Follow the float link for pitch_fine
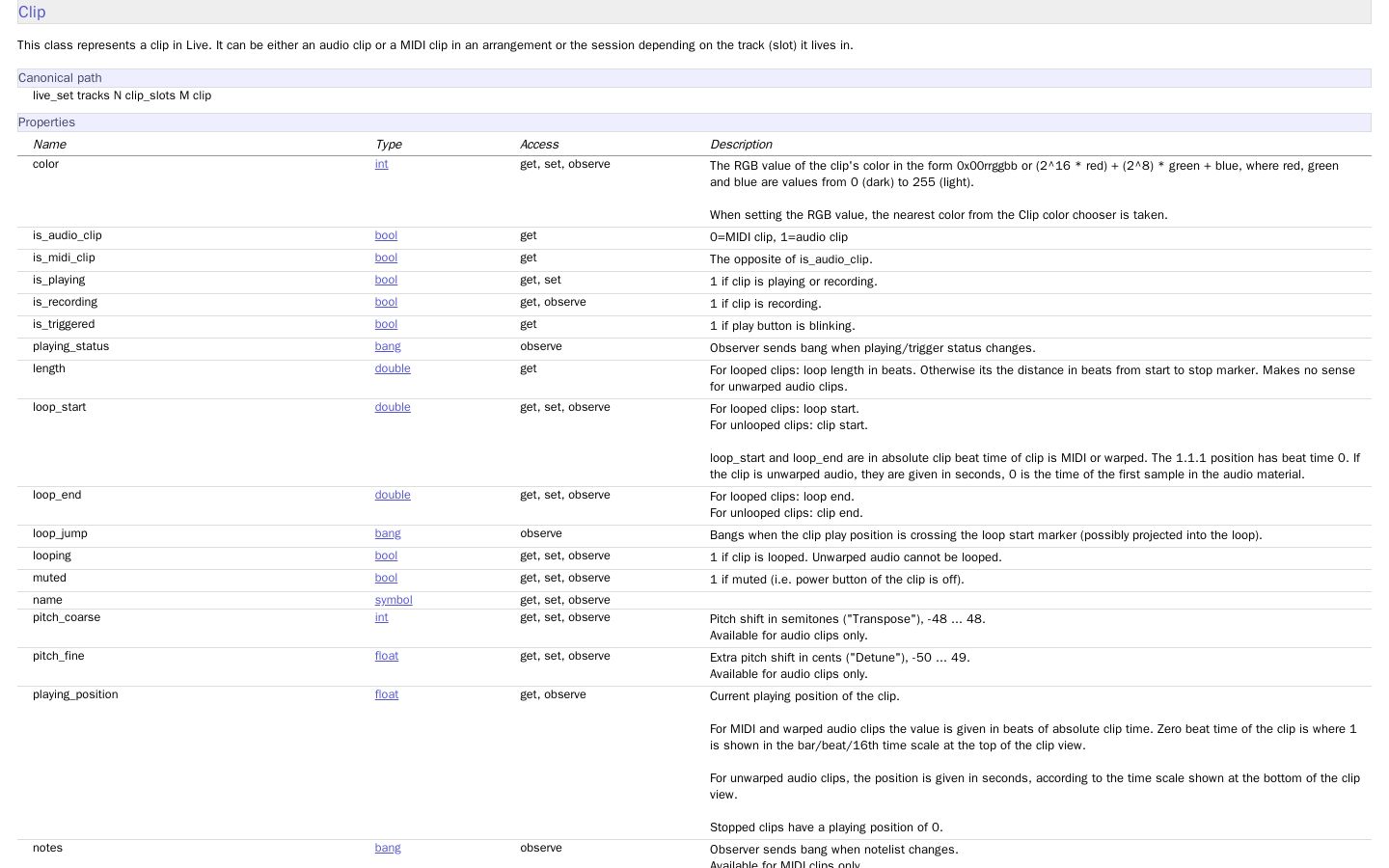Screen dimensions: 1389x868 [387, 656]
